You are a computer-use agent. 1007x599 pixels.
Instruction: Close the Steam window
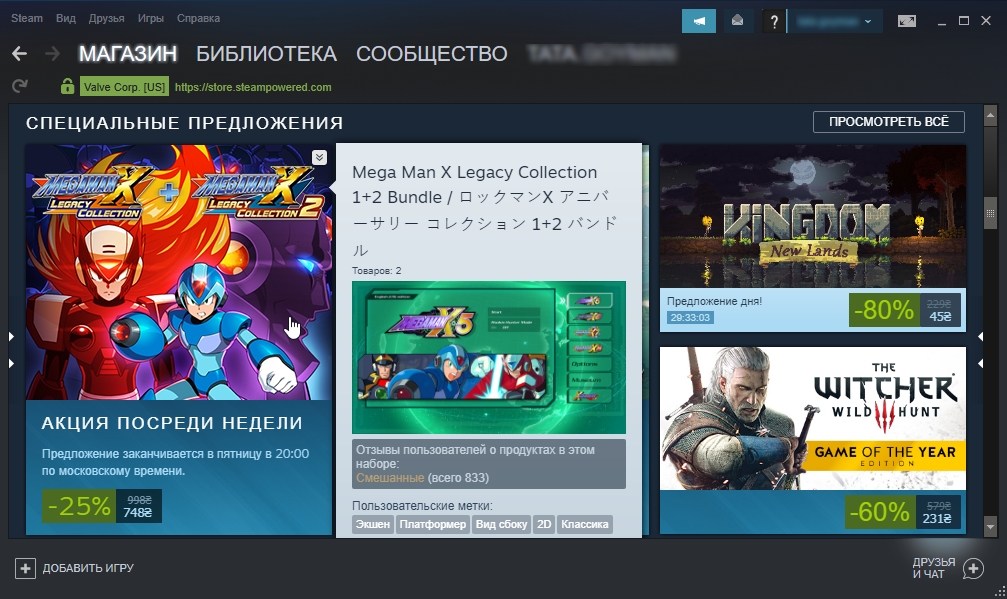point(986,21)
